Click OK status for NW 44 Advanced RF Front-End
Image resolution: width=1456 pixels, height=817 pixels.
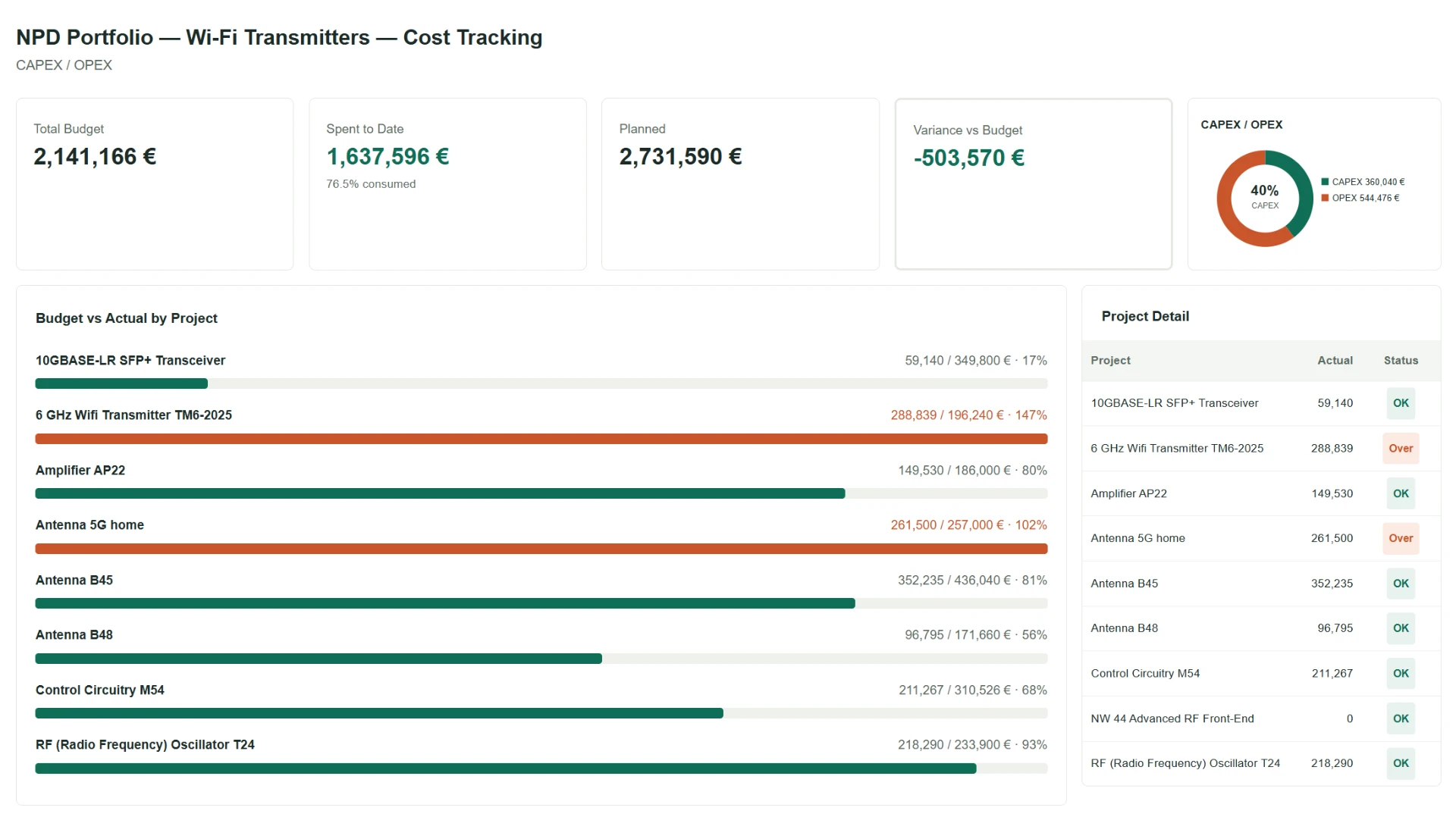[1401, 718]
